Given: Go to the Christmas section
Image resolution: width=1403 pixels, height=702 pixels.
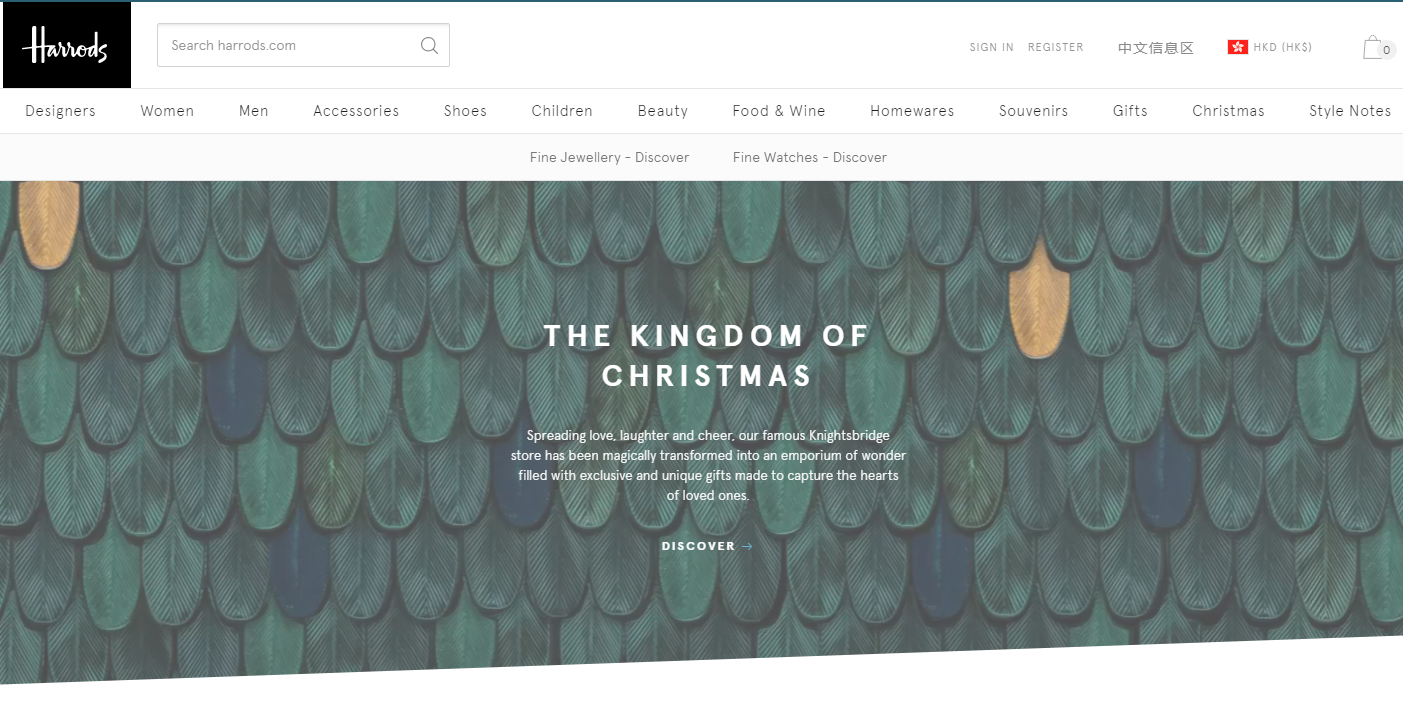Looking at the screenshot, I should pos(1228,111).
